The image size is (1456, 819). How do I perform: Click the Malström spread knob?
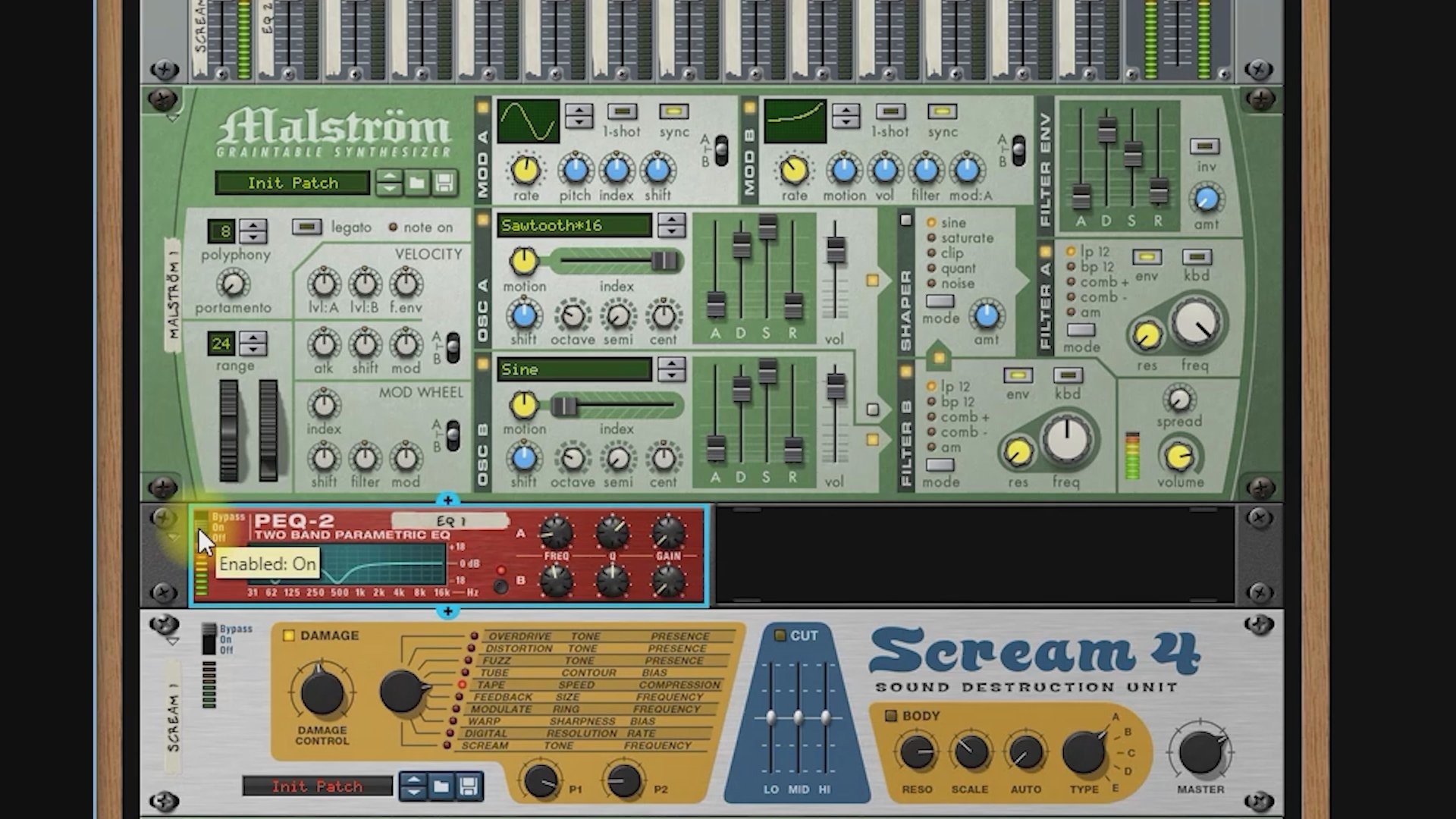pos(1179,399)
